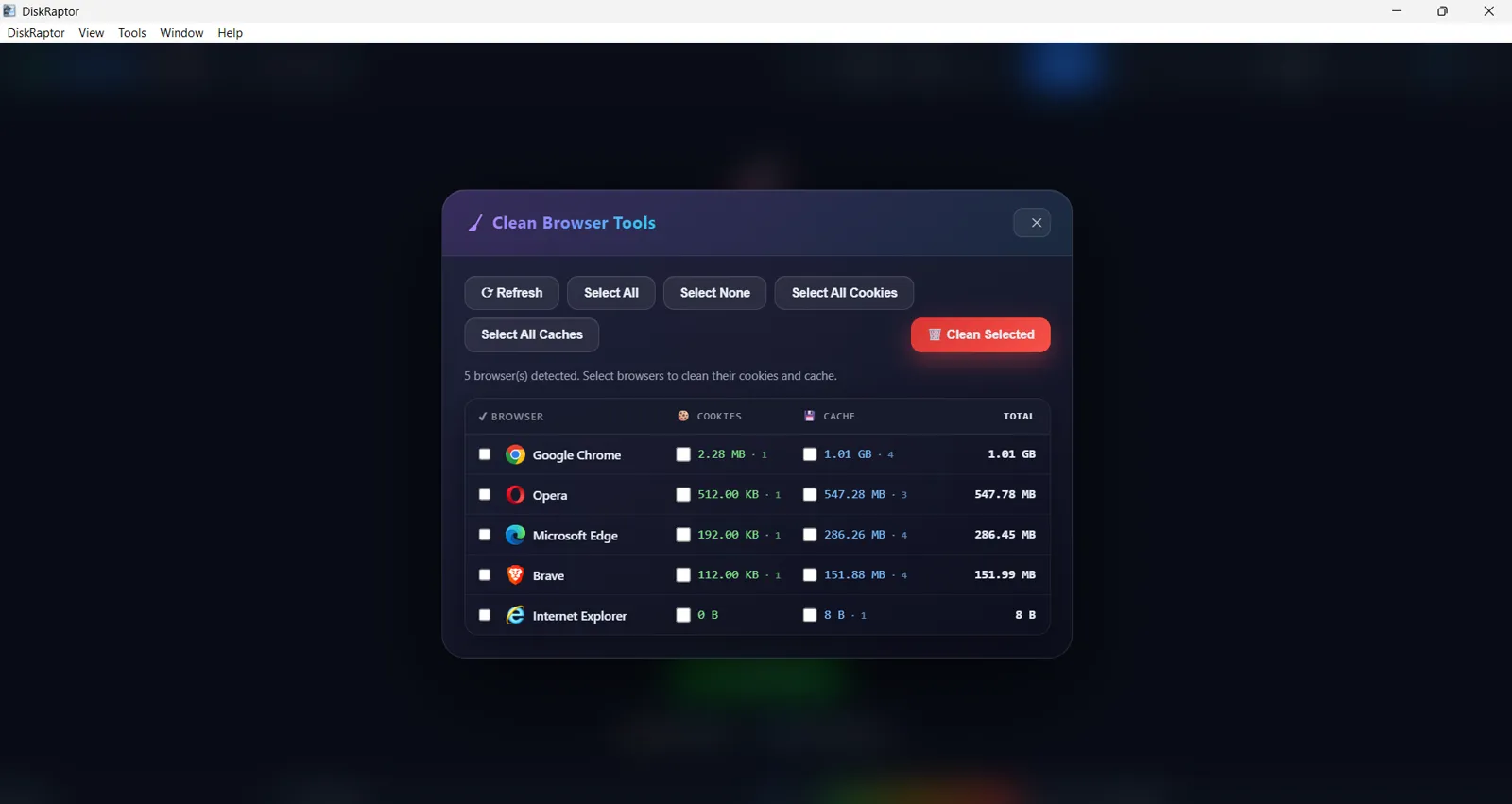Viewport: 1512px width, 804px height.
Task: Click the Google Chrome name label
Action: click(576, 455)
